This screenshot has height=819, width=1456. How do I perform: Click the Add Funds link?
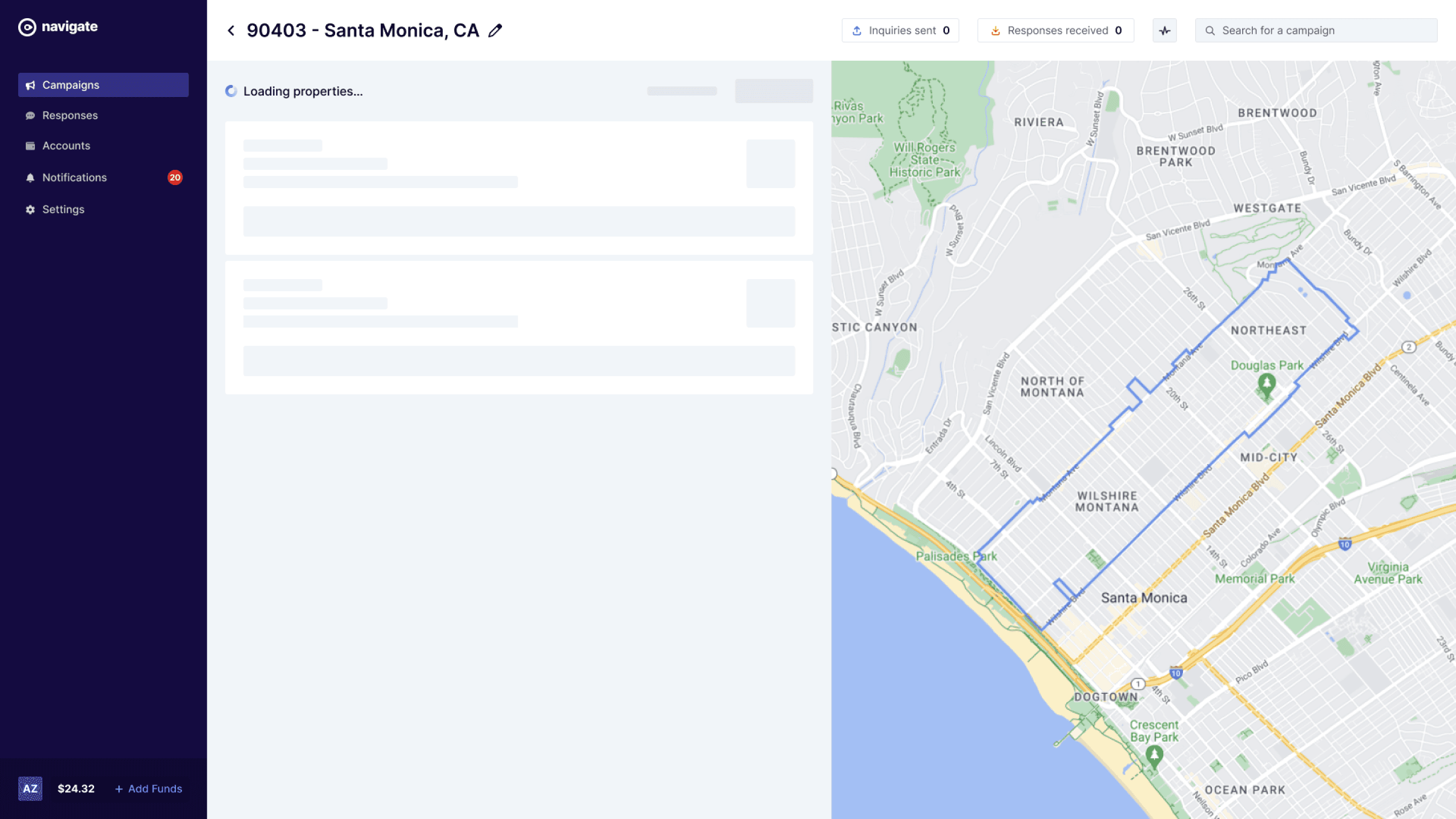(149, 789)
